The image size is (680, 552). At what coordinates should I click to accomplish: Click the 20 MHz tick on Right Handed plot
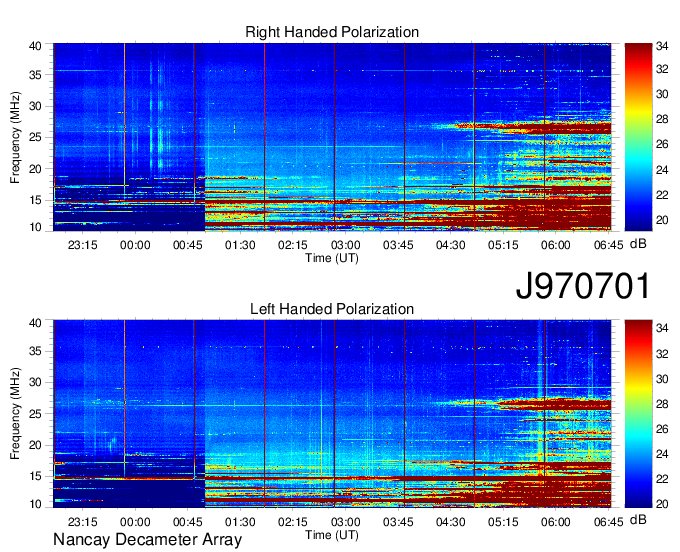35,169
